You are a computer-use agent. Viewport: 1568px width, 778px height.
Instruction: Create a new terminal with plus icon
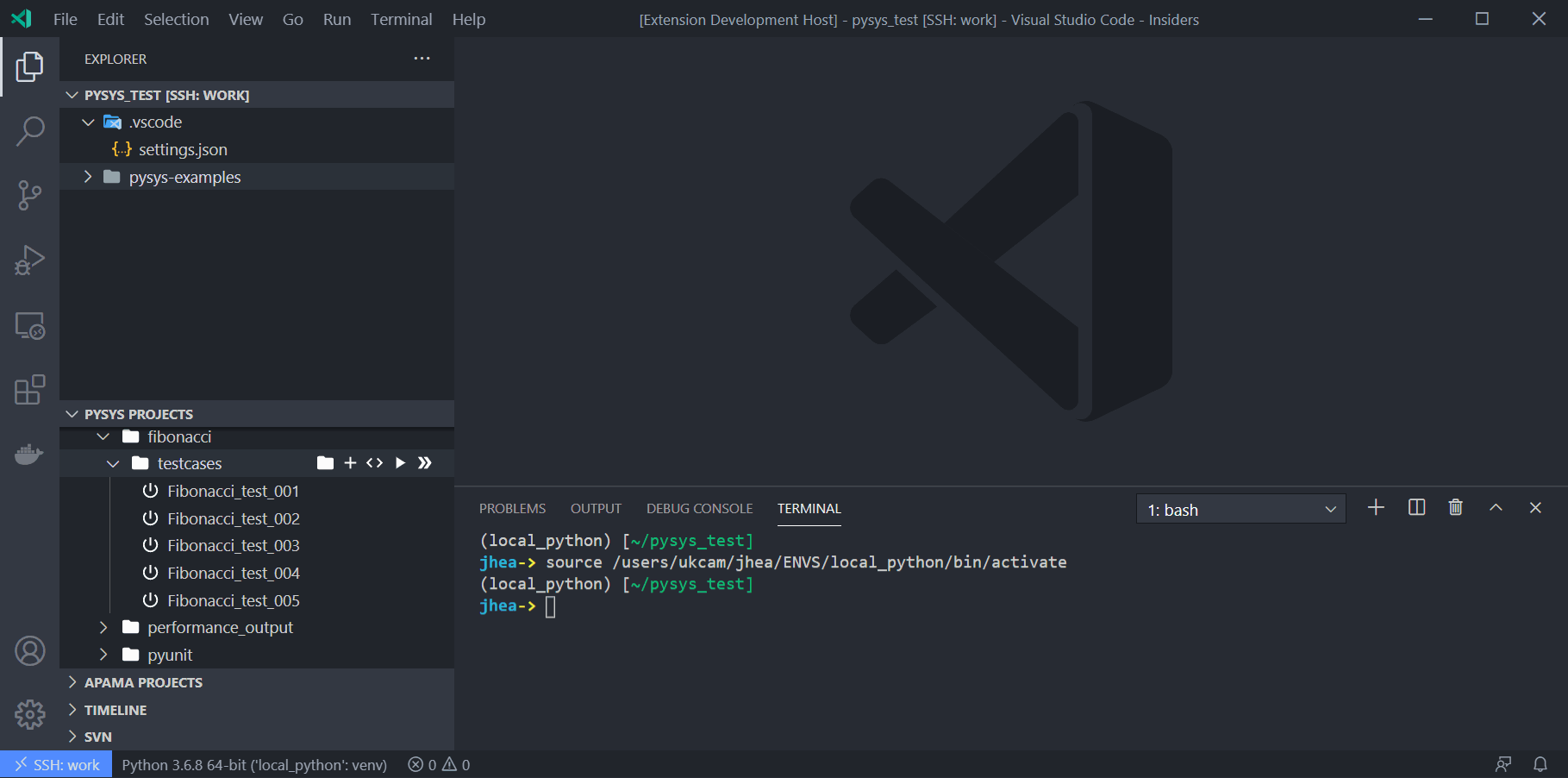[1376, 508]
